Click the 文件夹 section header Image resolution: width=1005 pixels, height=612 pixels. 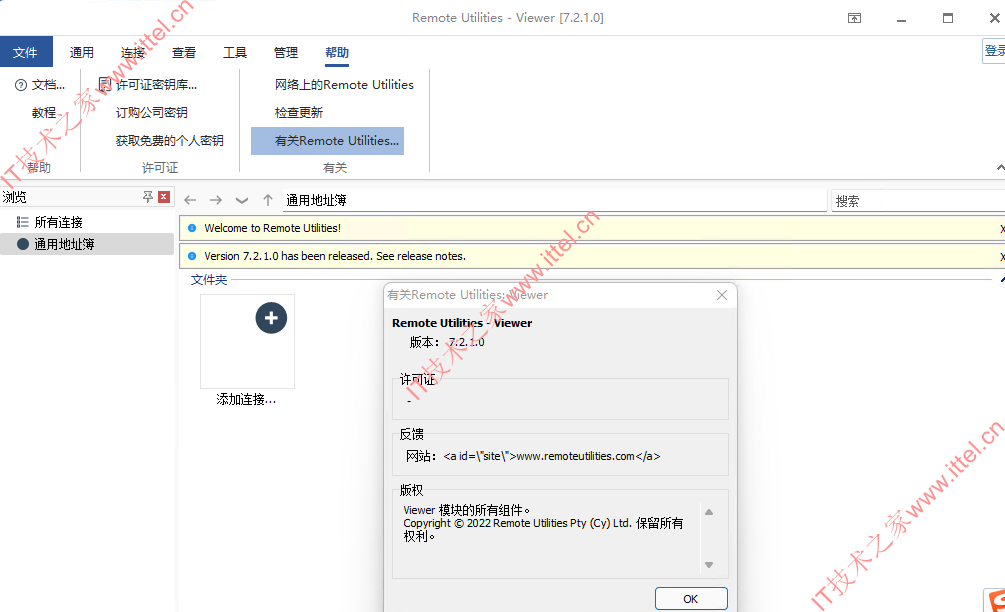[x=209, y=280]
